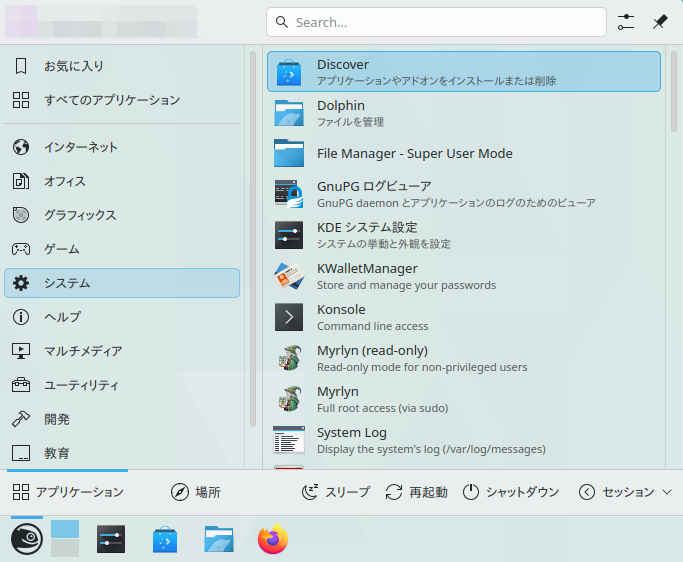This screenshot has width=683, height=562.
Task: Launch Discover software center from the list
Action: point(463,72)
